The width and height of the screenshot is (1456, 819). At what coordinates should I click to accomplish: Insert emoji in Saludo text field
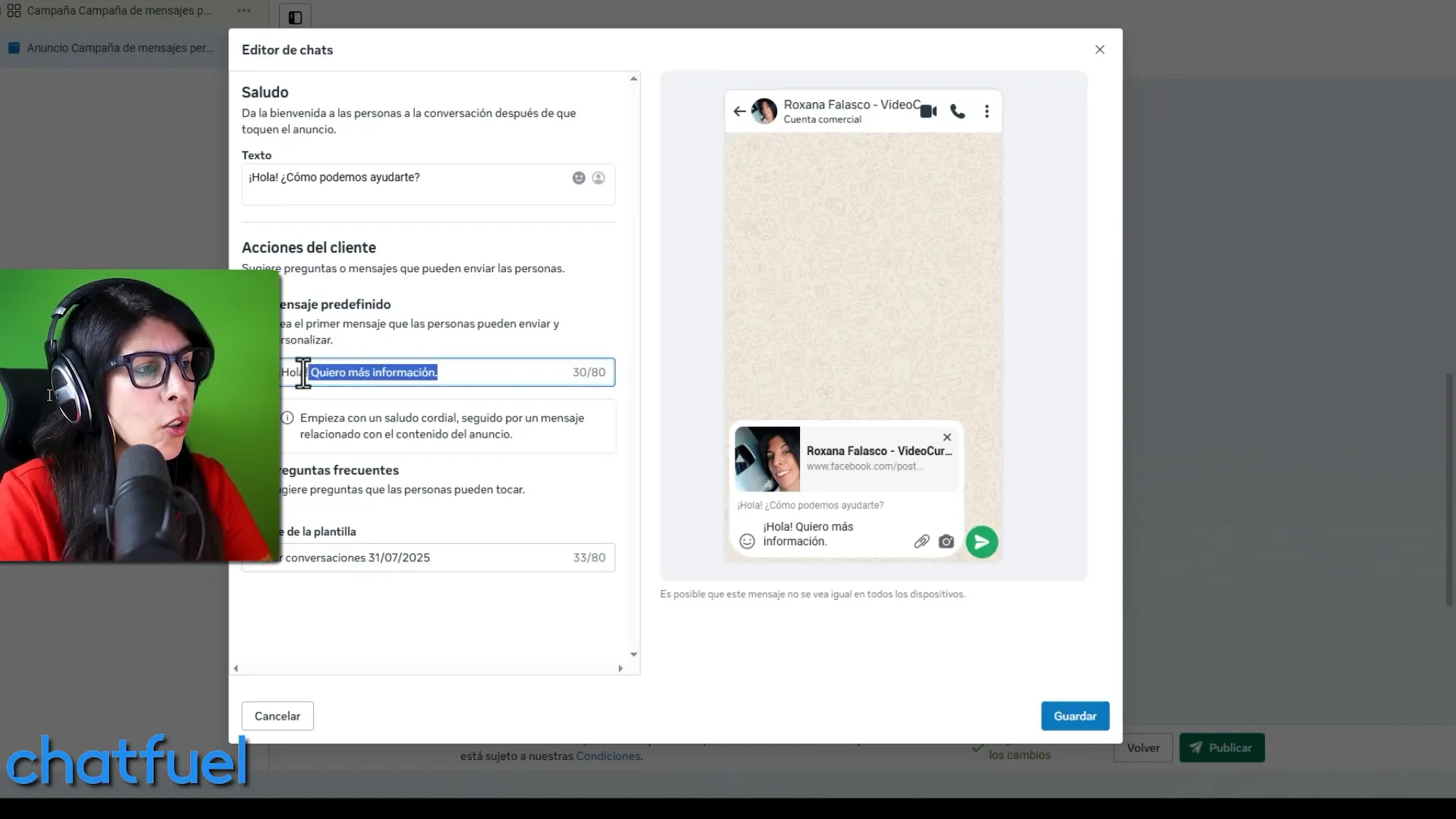point(579,177)
